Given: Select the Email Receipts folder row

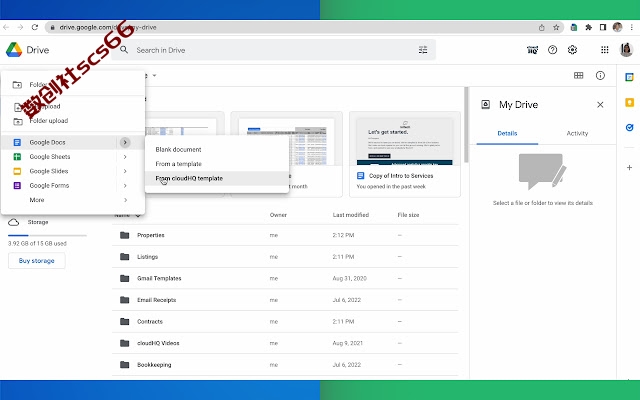Looking at the screenshot, I should (285, 300).
